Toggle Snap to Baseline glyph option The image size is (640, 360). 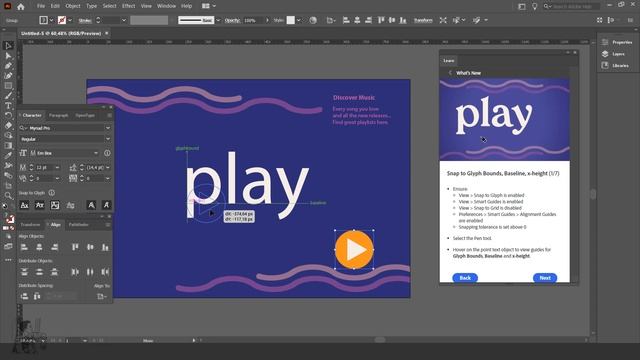coord(24,205)
